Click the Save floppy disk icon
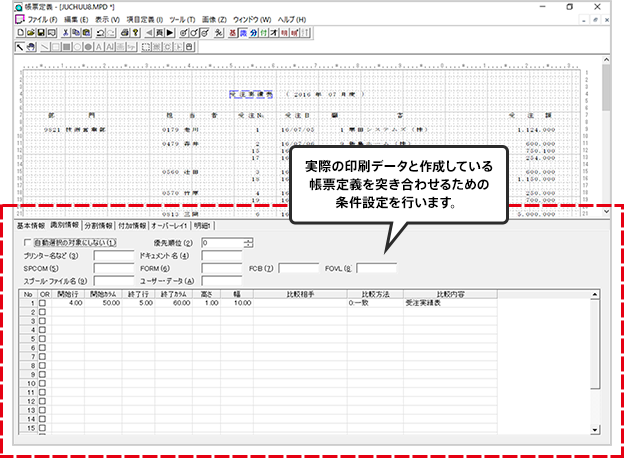The height and width of the screenshot is (458, 624). (x=40, y=32)
